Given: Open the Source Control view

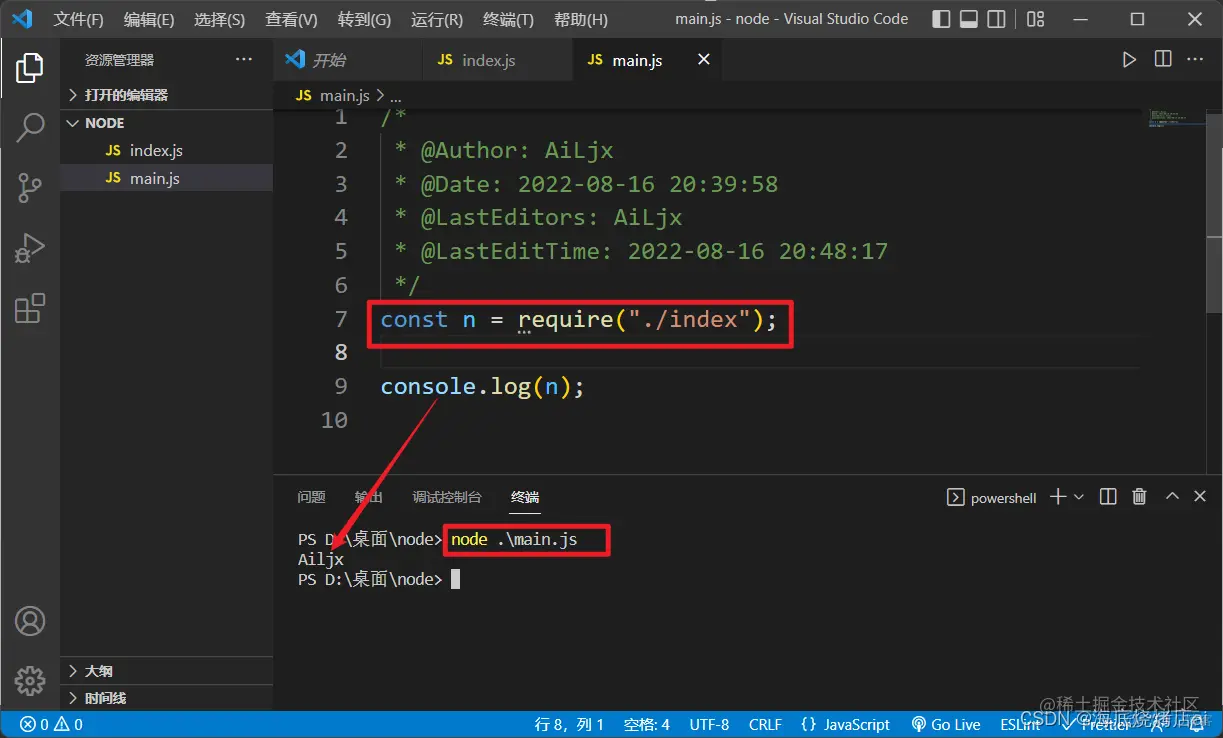Looking at the screenshot, I should (x=30, y=187).
